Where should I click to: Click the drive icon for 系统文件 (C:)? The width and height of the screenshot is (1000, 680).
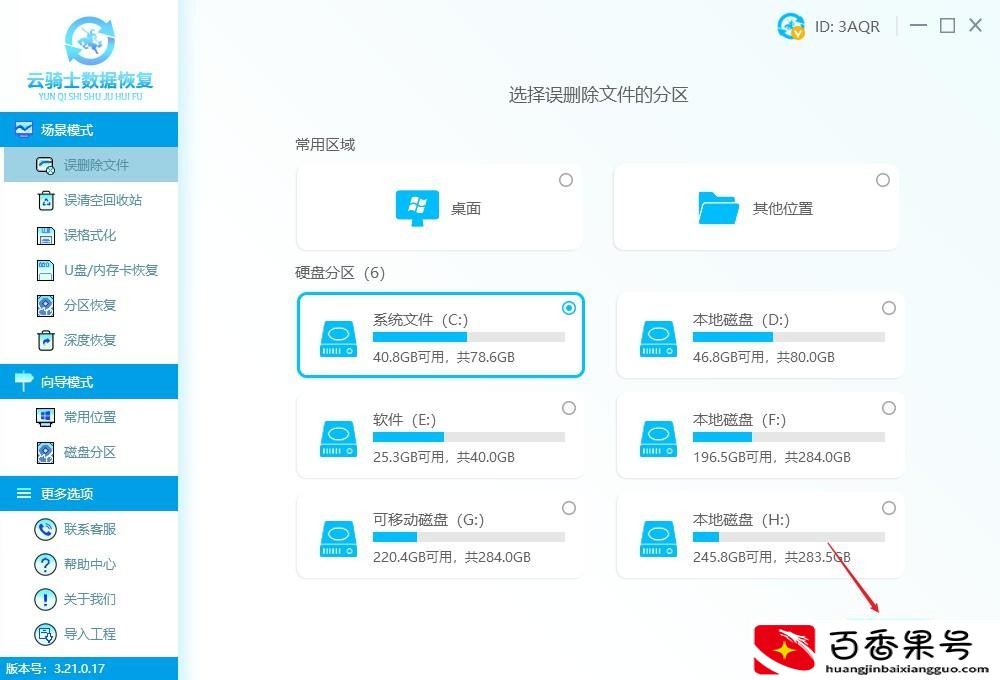coord(338,339)
